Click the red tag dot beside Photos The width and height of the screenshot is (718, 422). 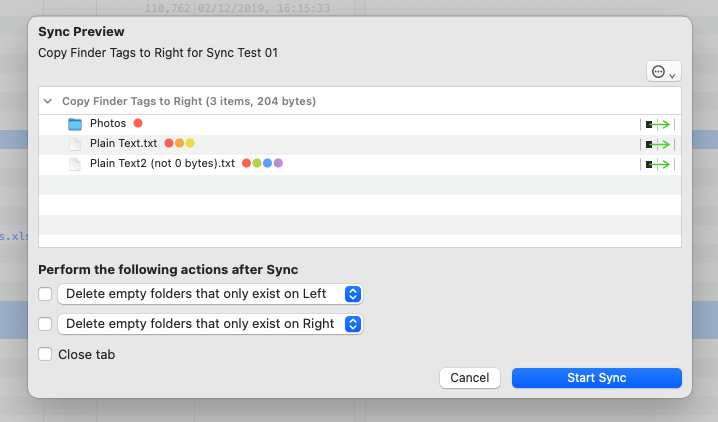138,123
